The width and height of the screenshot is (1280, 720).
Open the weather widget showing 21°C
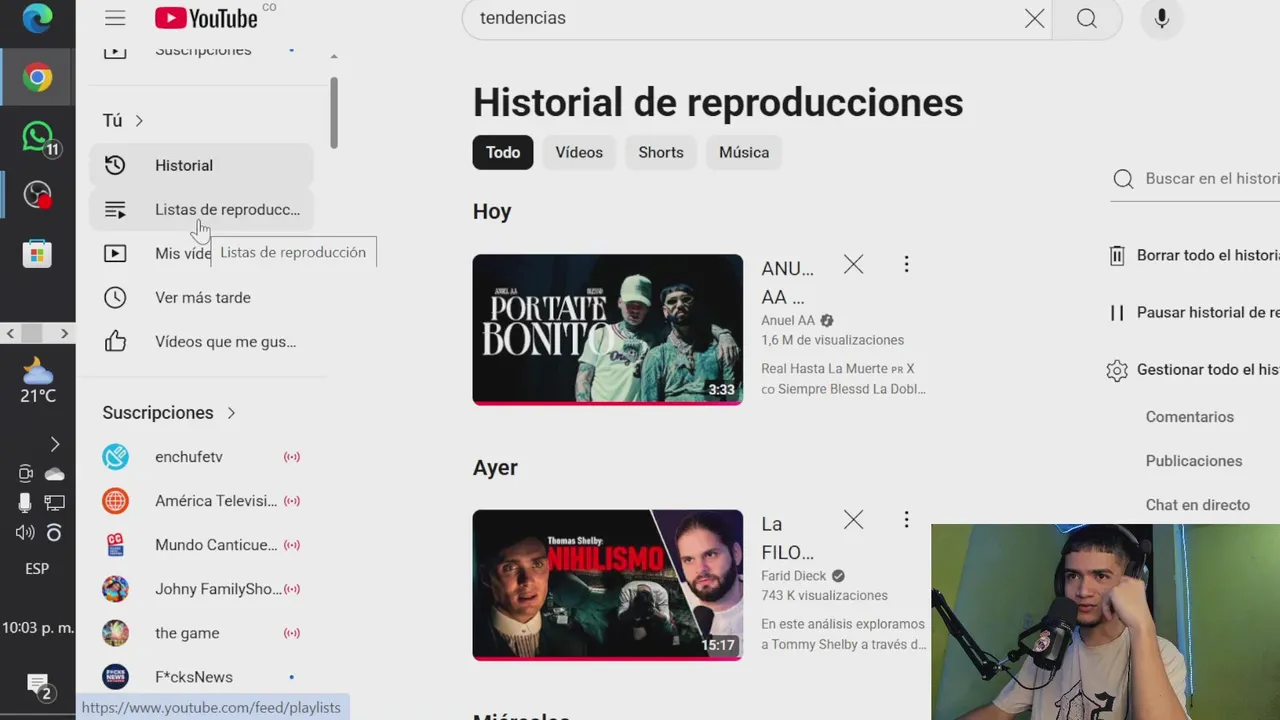coord(38,381)
